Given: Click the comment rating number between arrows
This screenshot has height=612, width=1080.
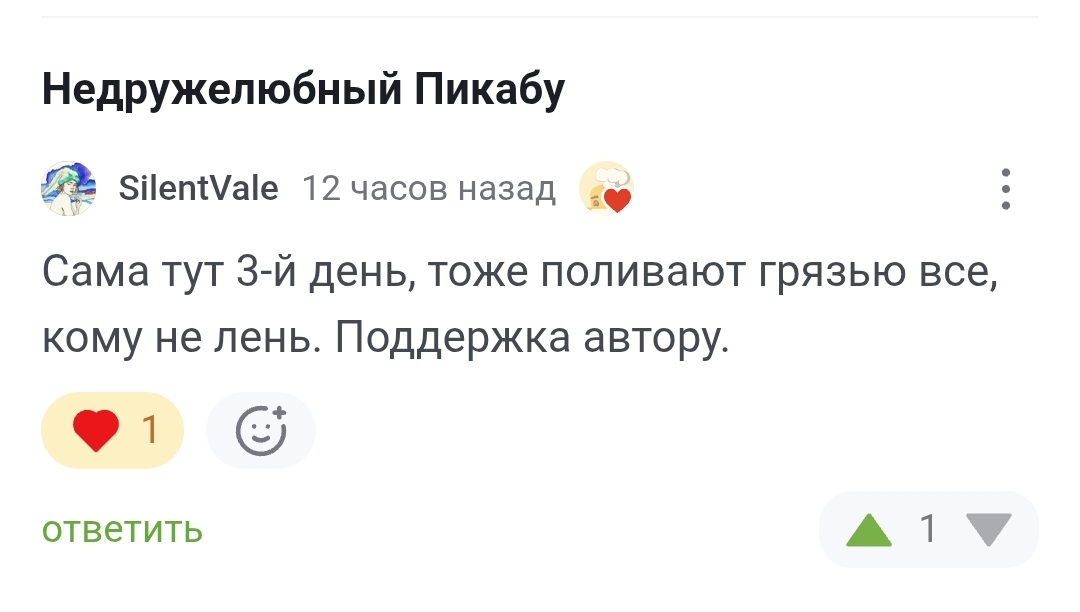Looking at the screenshot, I should tap(929, 529).
